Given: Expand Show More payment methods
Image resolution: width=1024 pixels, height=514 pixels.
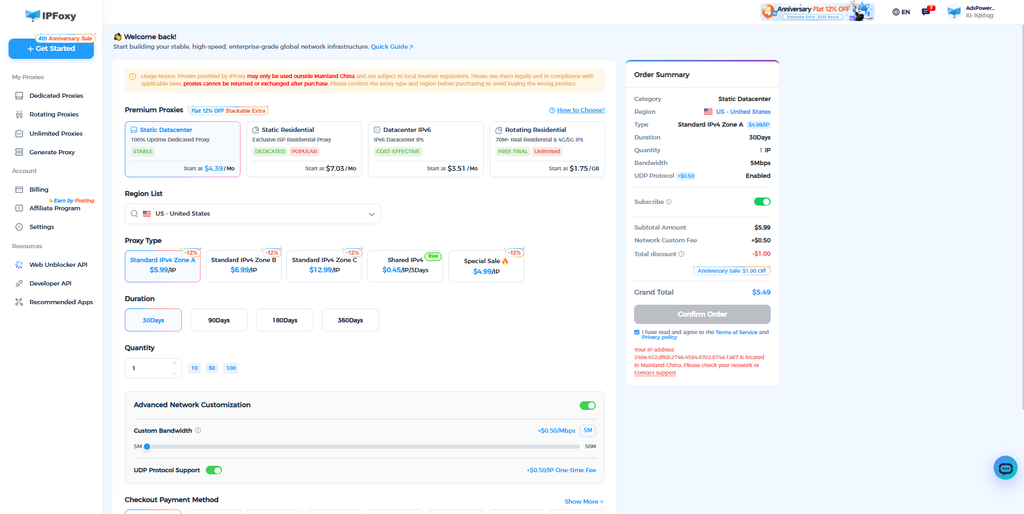Looking at the screenshot, I should pos(584,502).
